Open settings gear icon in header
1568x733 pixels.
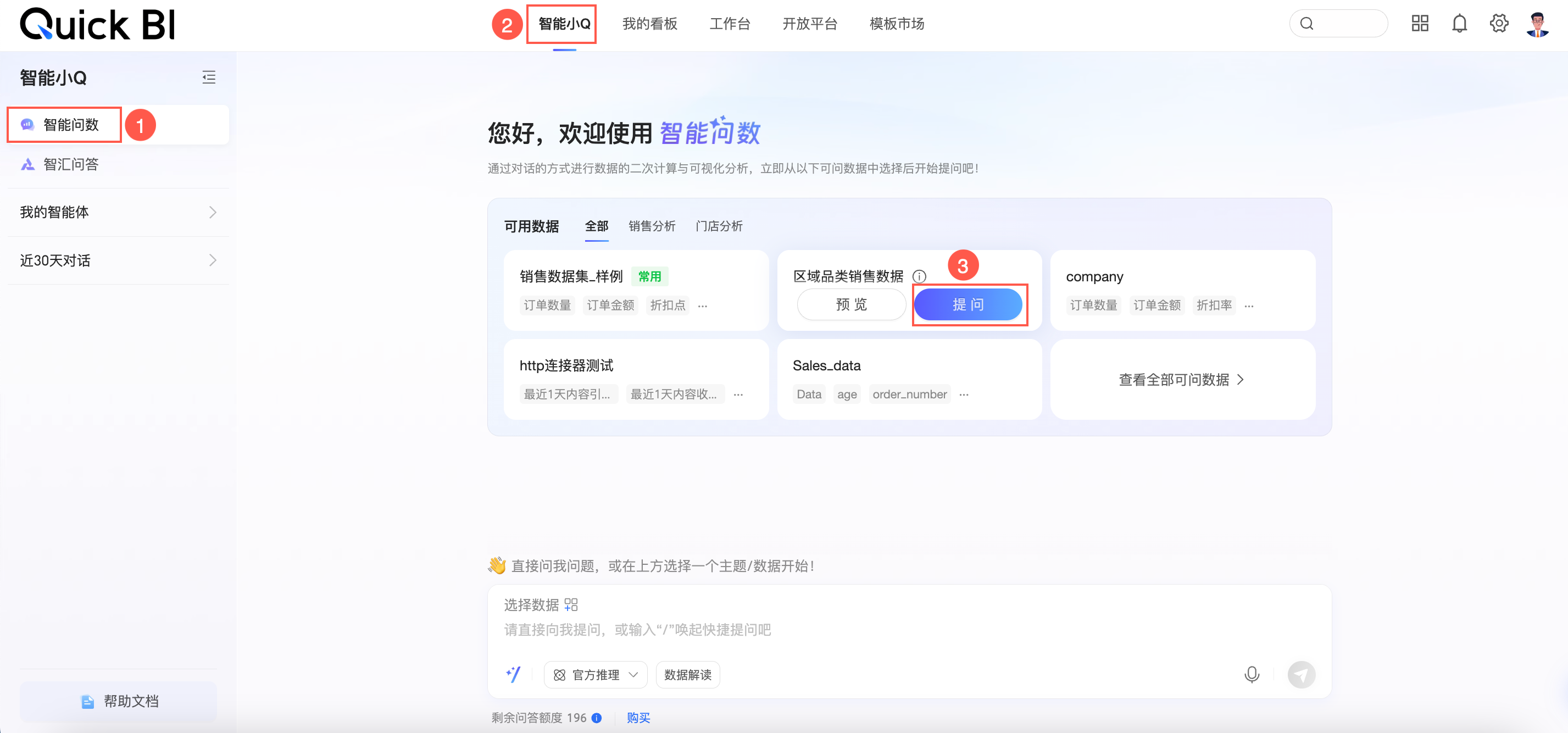[1499, 24]
